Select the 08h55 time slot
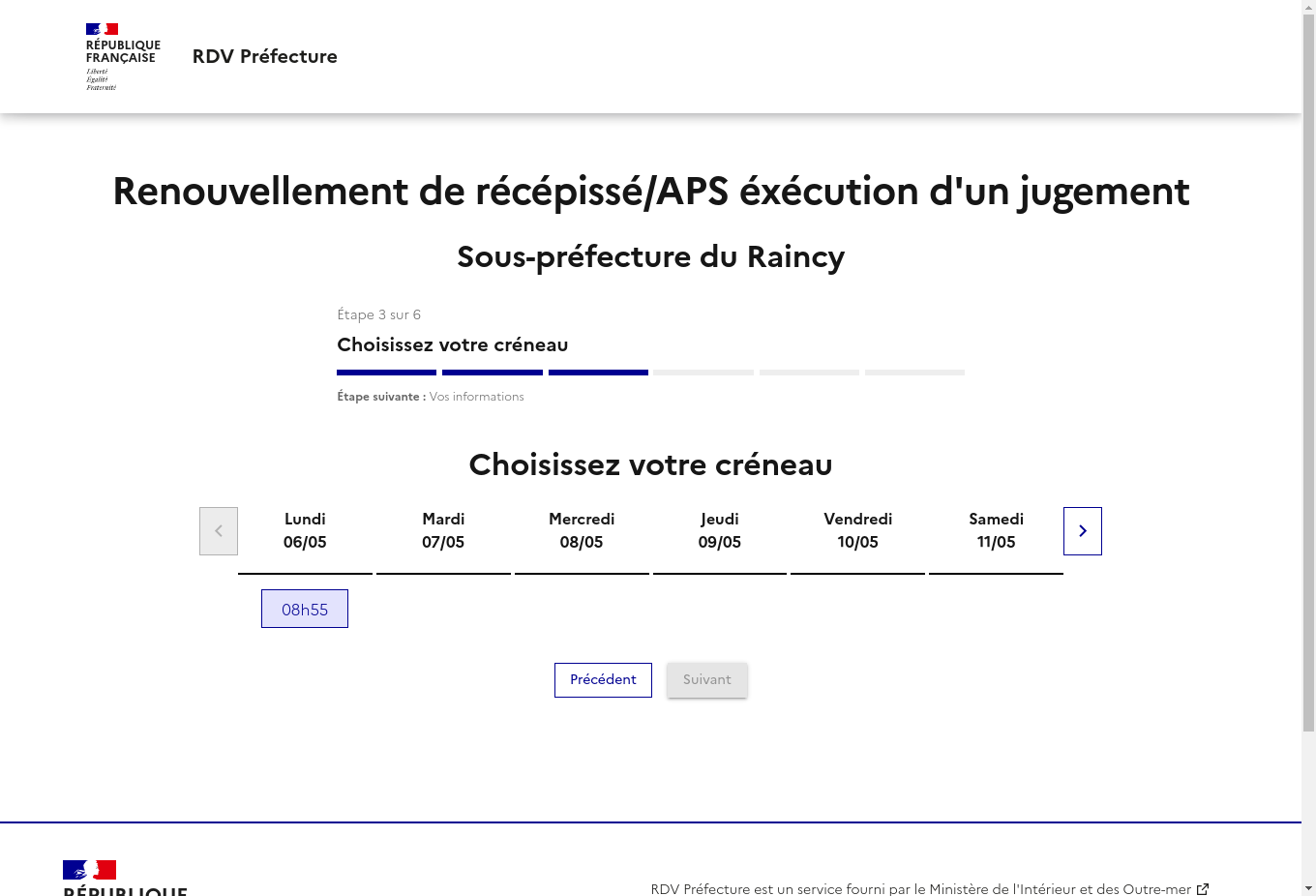This screenshot has height=896, width=1316. point(305,610)
